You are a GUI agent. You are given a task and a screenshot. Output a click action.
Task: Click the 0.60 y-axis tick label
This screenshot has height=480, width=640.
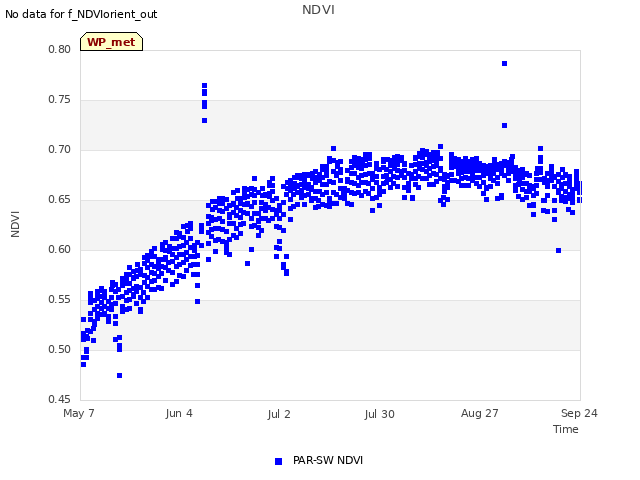[x=60, y=249]
